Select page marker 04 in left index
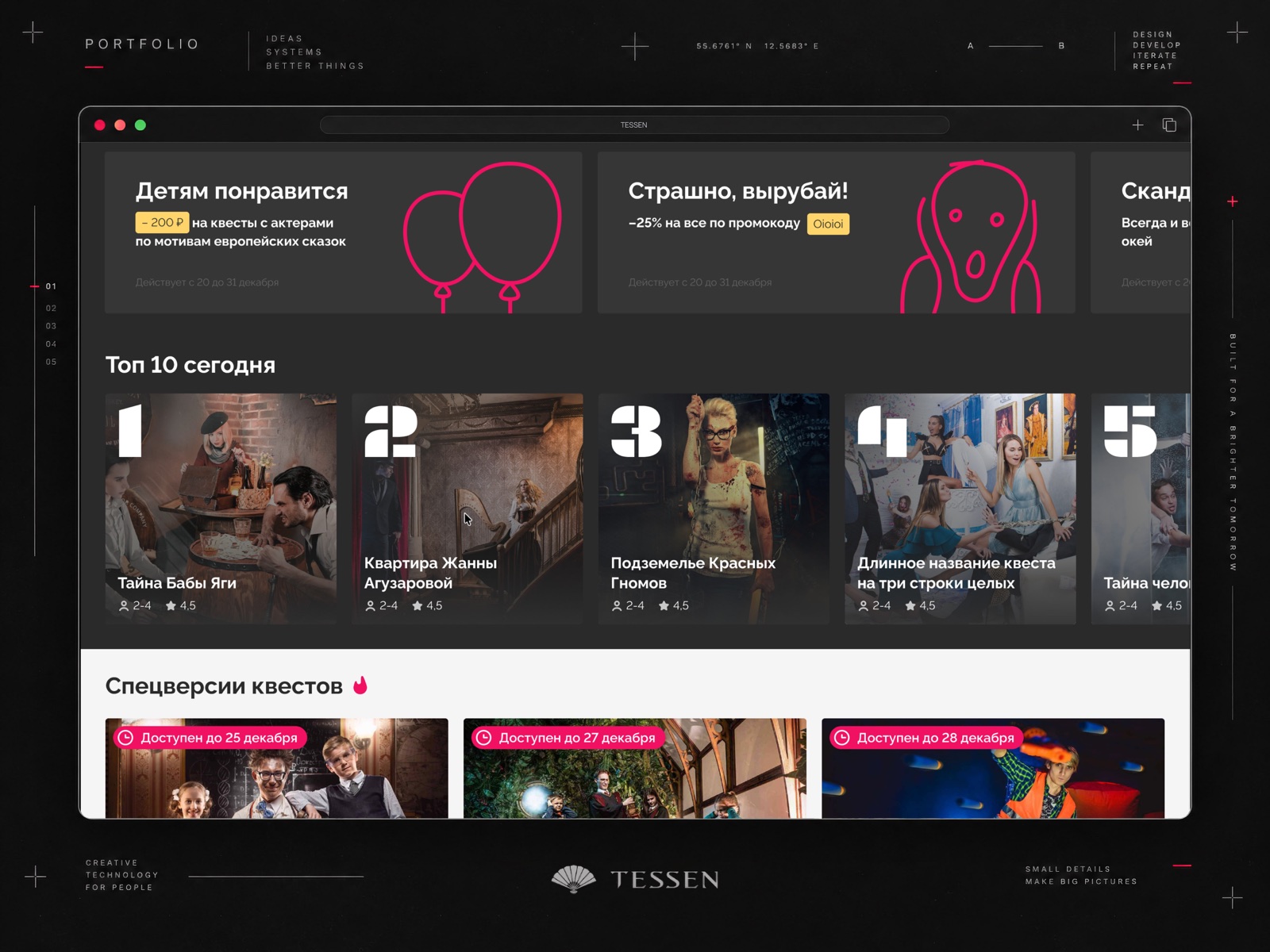 click(x=51, y=344)
